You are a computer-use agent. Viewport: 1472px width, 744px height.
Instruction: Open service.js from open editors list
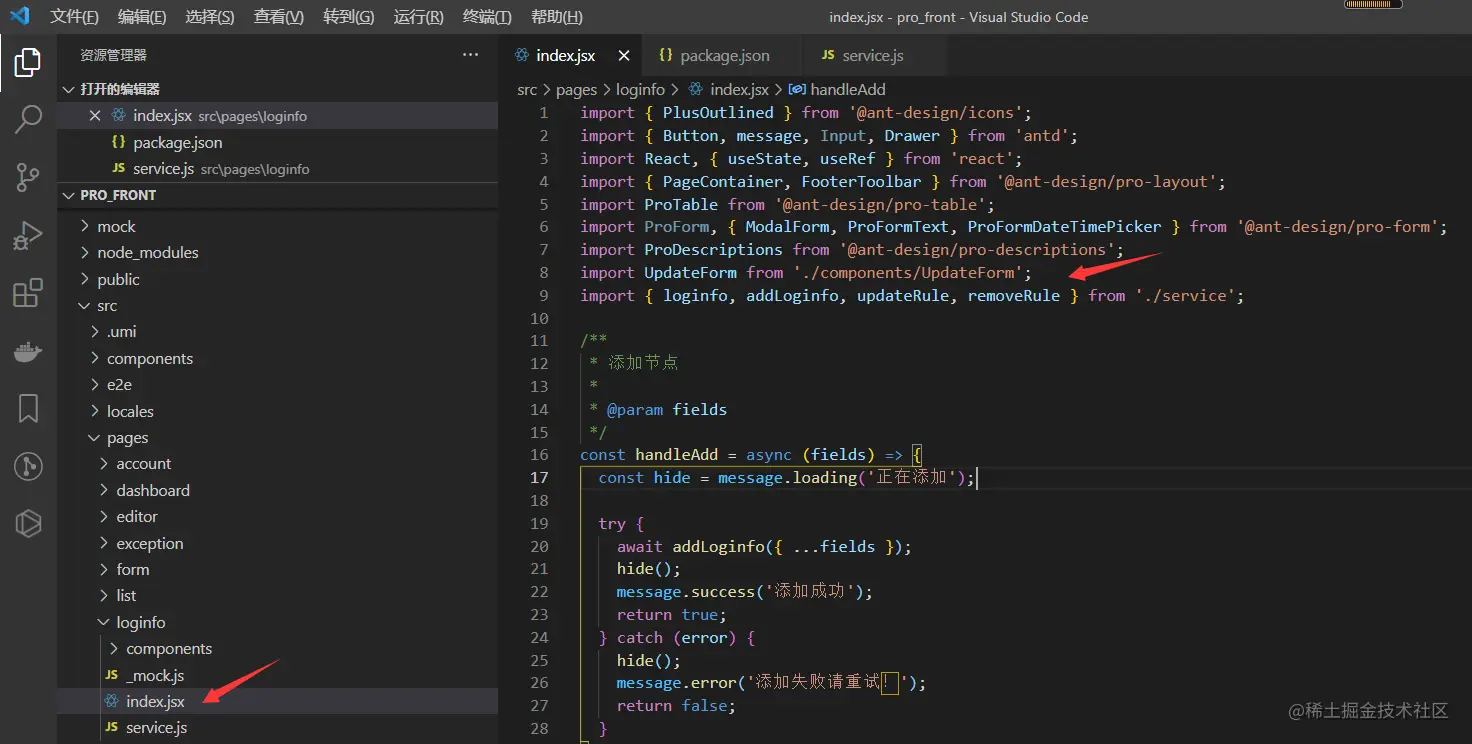[x=163, y=168]
